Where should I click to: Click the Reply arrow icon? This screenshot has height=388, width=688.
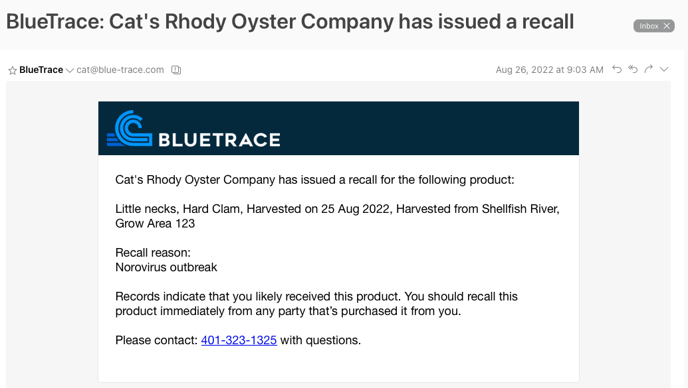click(x=617, y=69)
